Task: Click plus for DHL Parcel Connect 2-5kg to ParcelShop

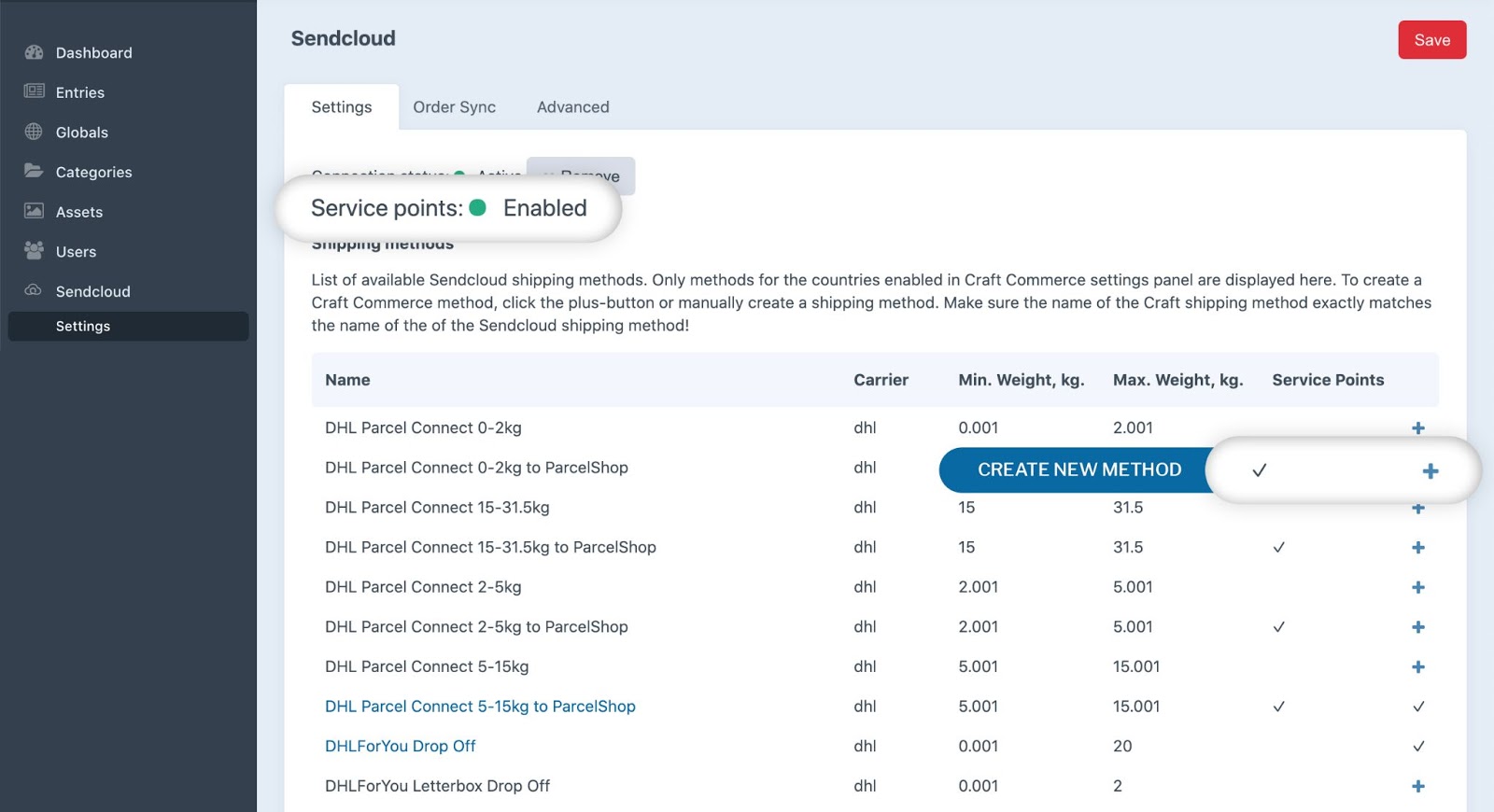Action: [x=1418, y=627]
